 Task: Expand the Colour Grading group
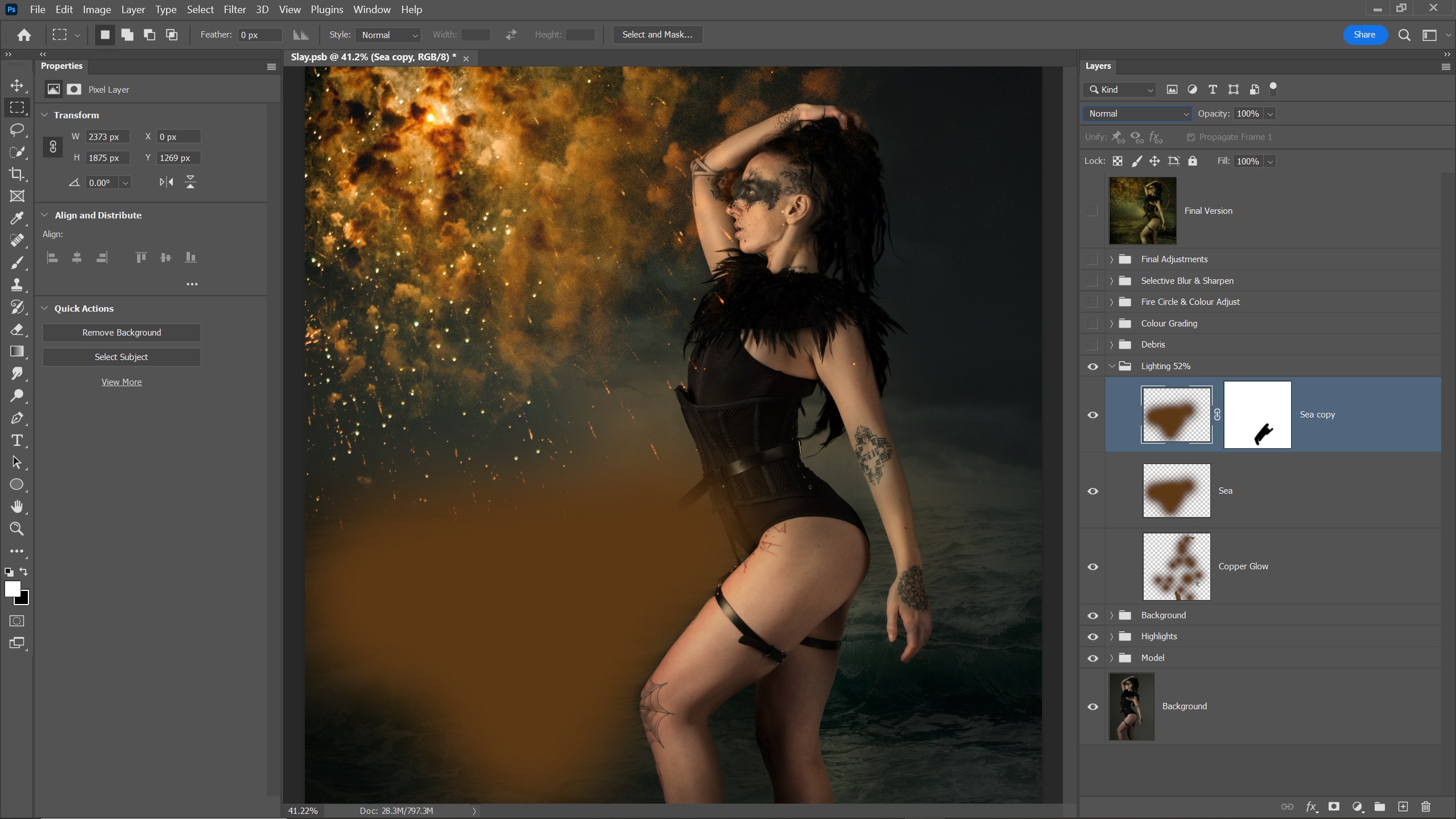[x=1111, y=324]
